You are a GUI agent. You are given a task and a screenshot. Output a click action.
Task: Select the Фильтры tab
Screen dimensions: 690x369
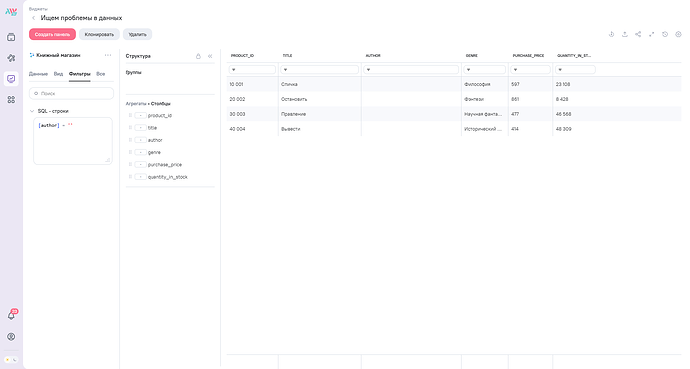[80, 74]
